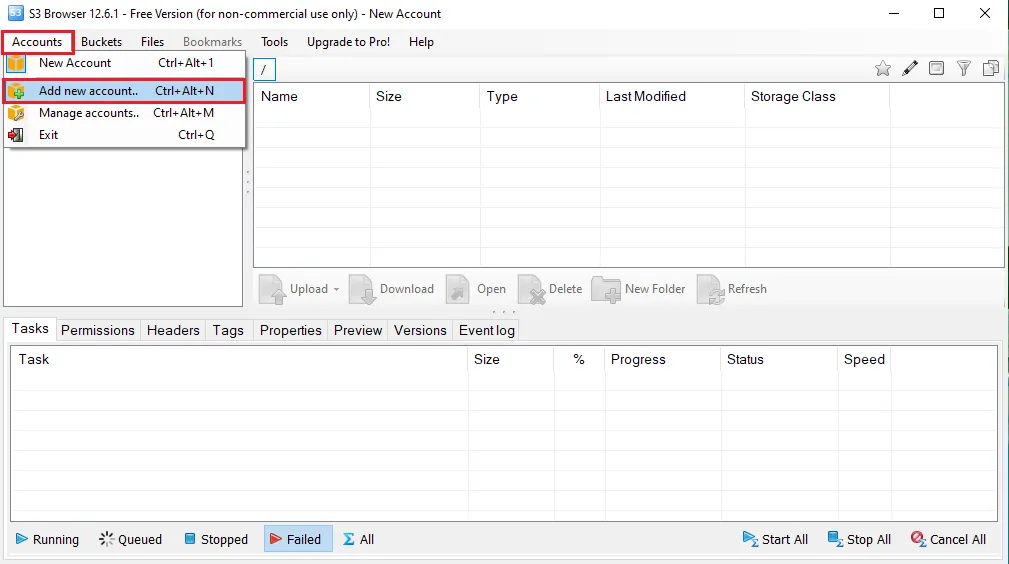Viewport: 1009px width, 564px height.
Task: Switch to the Versions tab
Action: coord(420,330)
